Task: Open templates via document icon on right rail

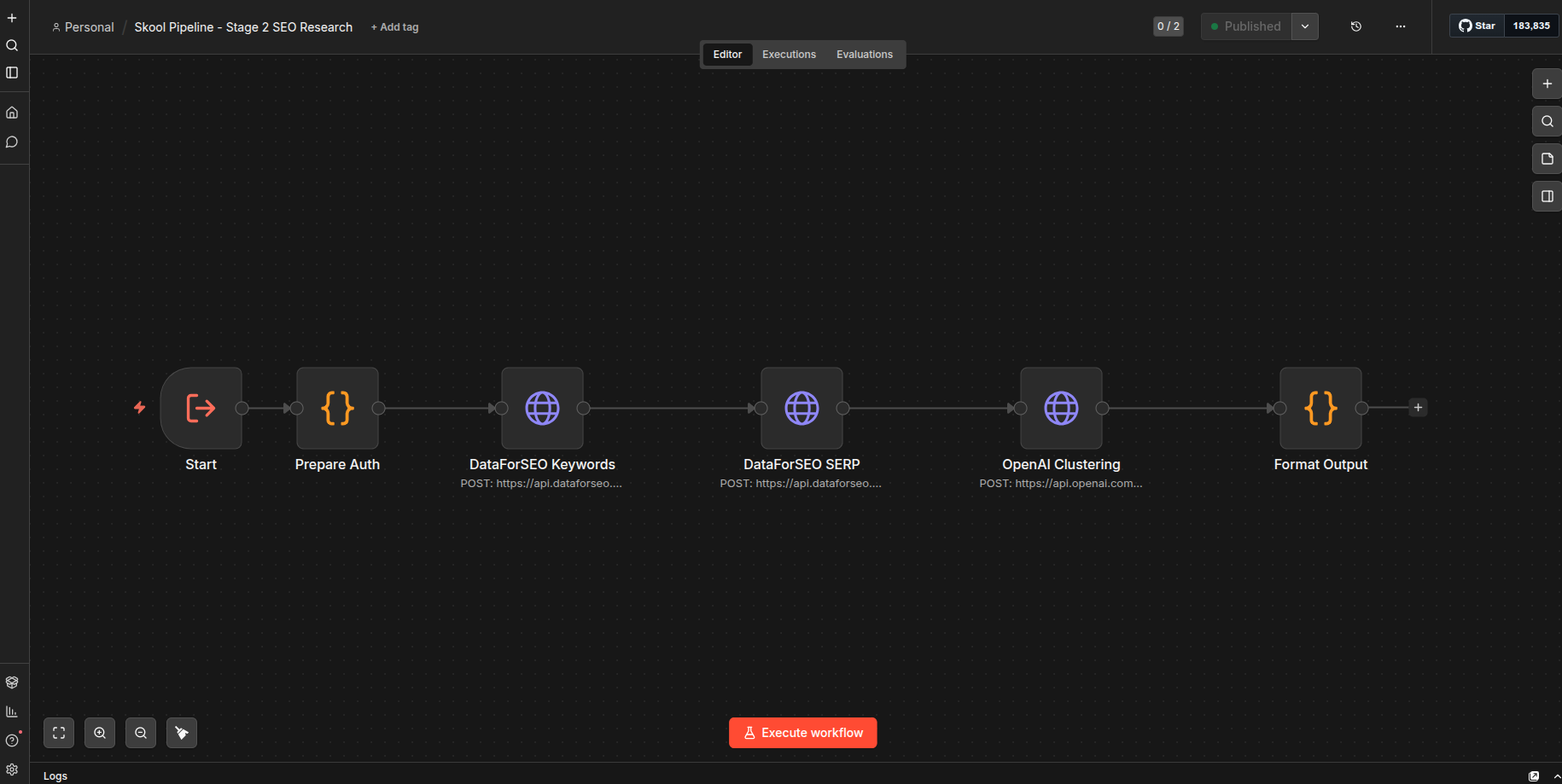Action: 1547,159
